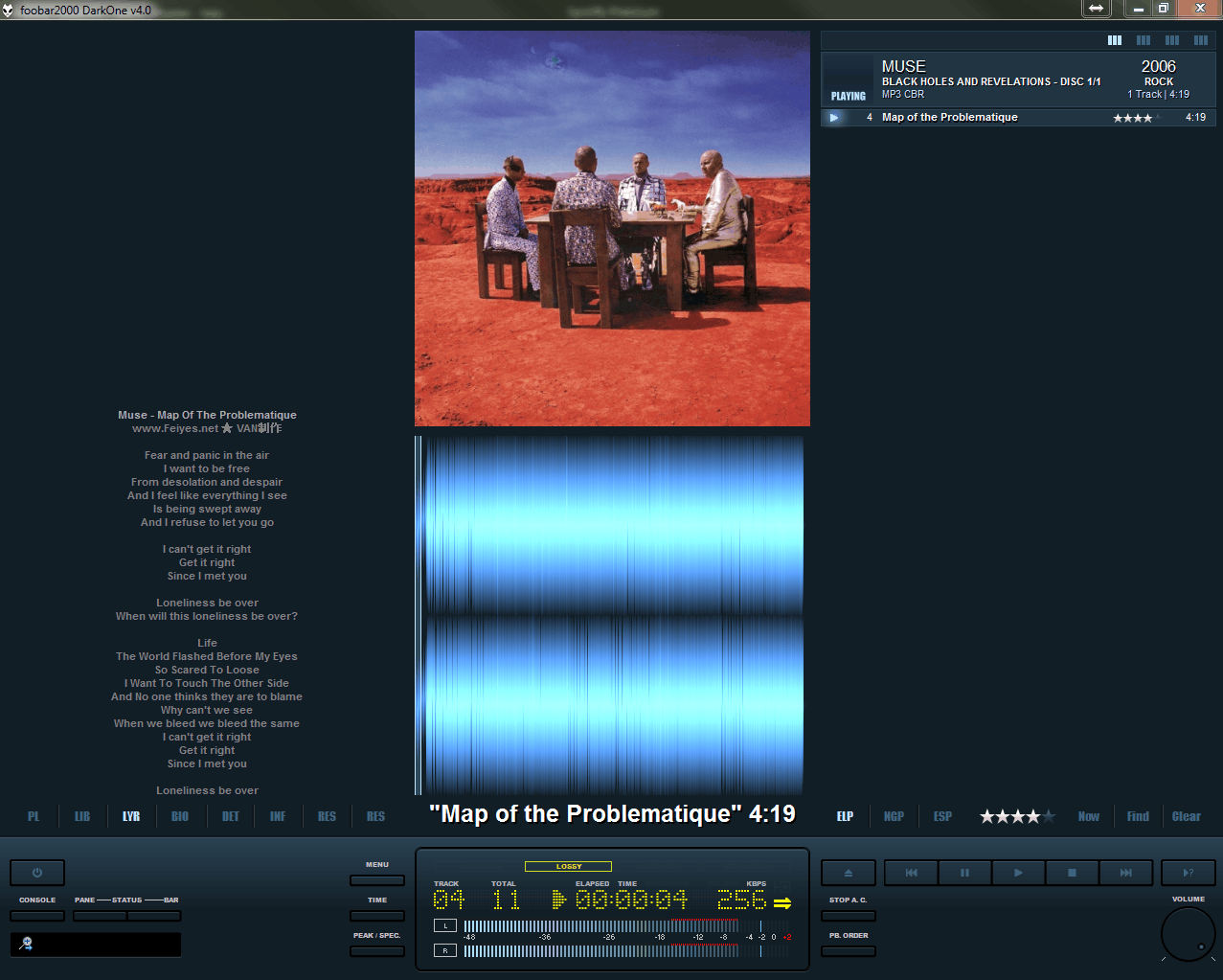Click the random play button
1223x980 pixels.
(x=1189, y=873)
